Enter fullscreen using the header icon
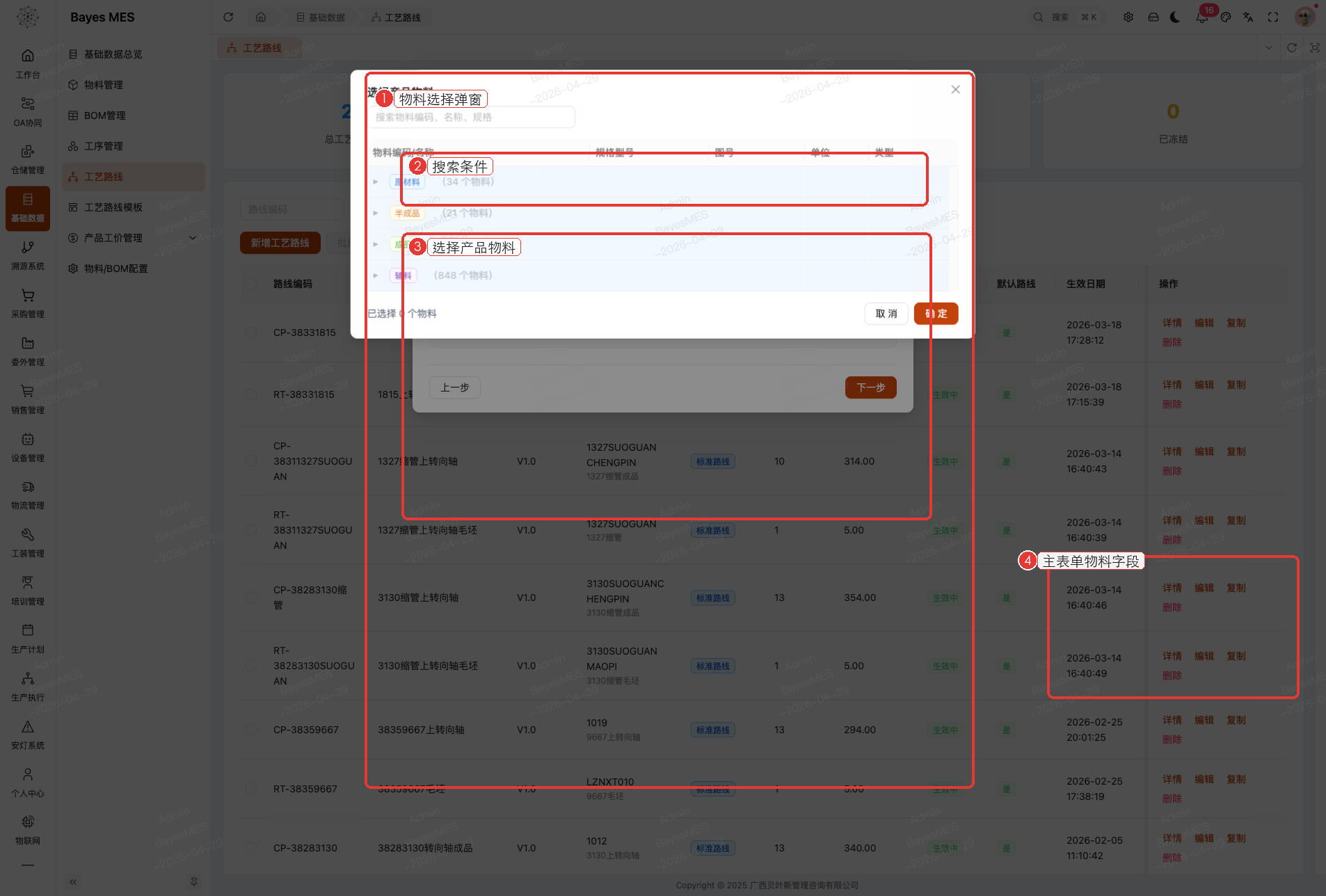Viewport: 1326px width, 896px height. 1273,17
